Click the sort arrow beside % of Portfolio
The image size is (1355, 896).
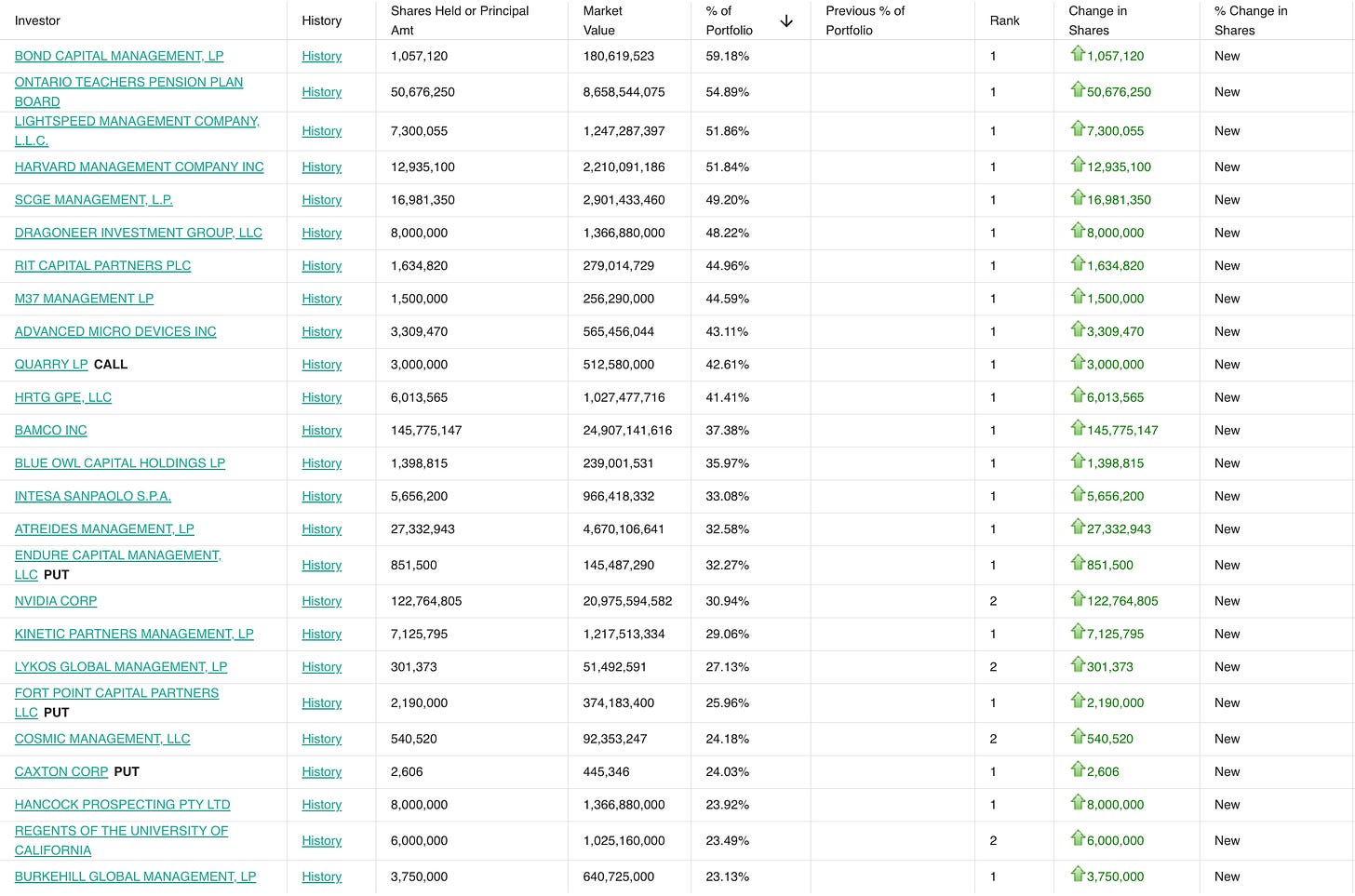coord(786,20)
